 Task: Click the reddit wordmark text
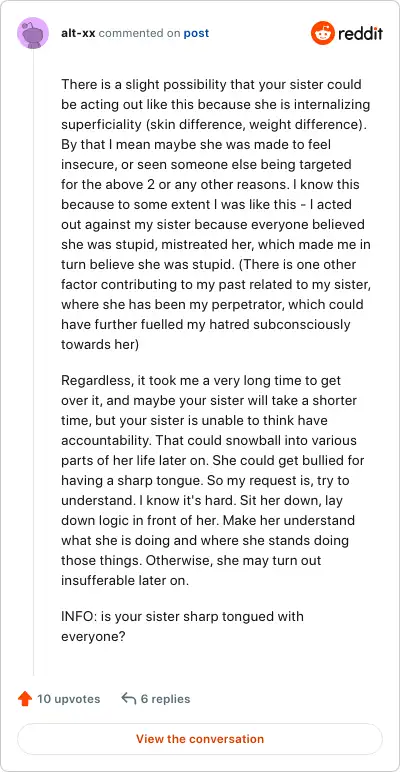tap(361, 33)
